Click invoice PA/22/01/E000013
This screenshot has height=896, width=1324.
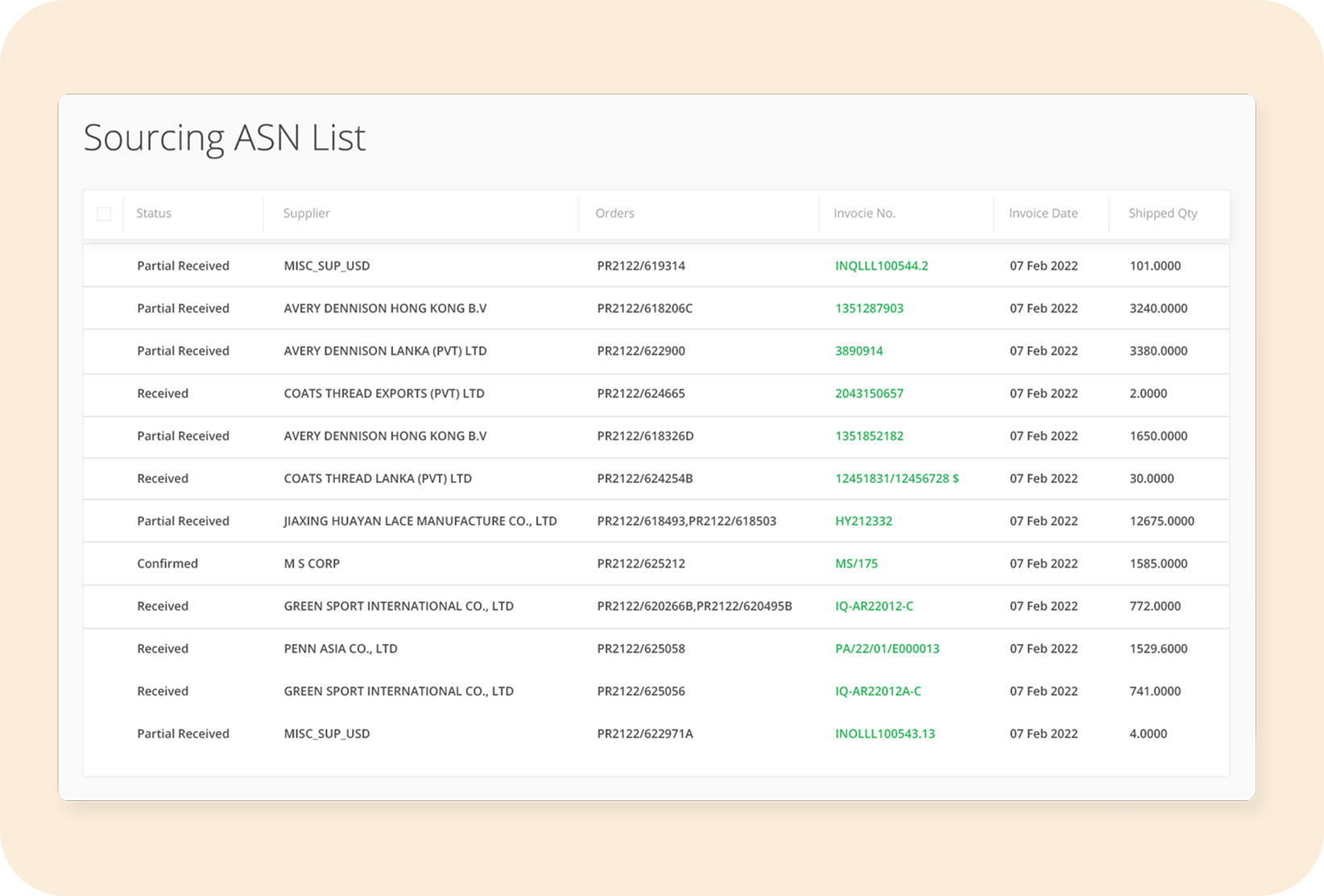(887, 649)
